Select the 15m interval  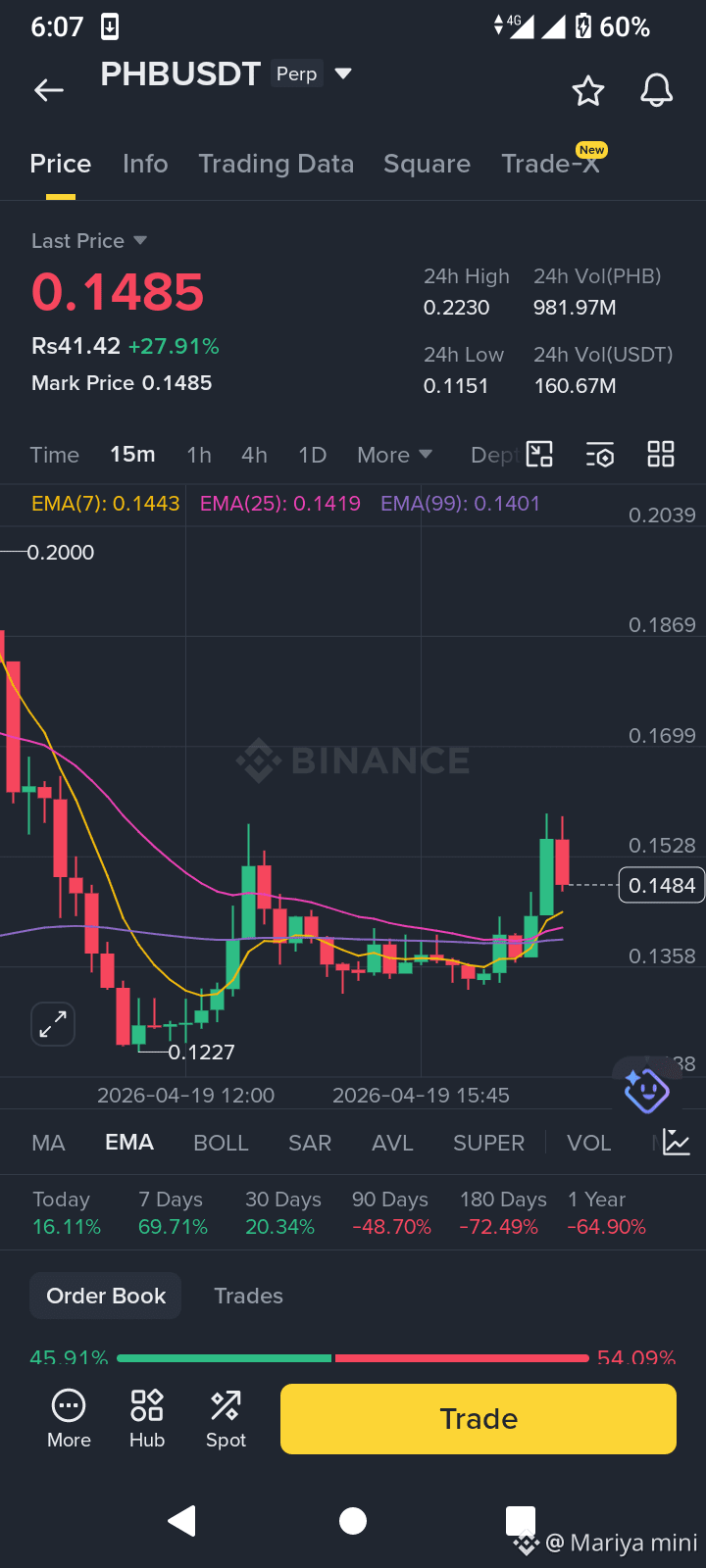[x=132, y=455]
